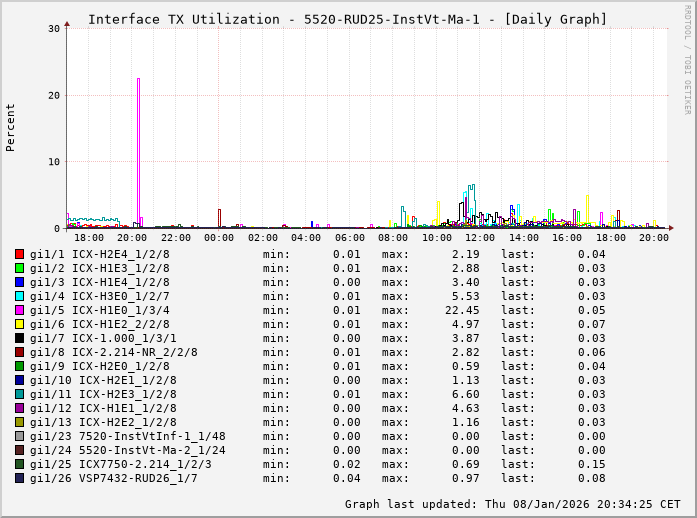Viewport: 697px width, 518px height.
Task: Click the max value 4.97 for gi1/6
Action: point(466,324)
